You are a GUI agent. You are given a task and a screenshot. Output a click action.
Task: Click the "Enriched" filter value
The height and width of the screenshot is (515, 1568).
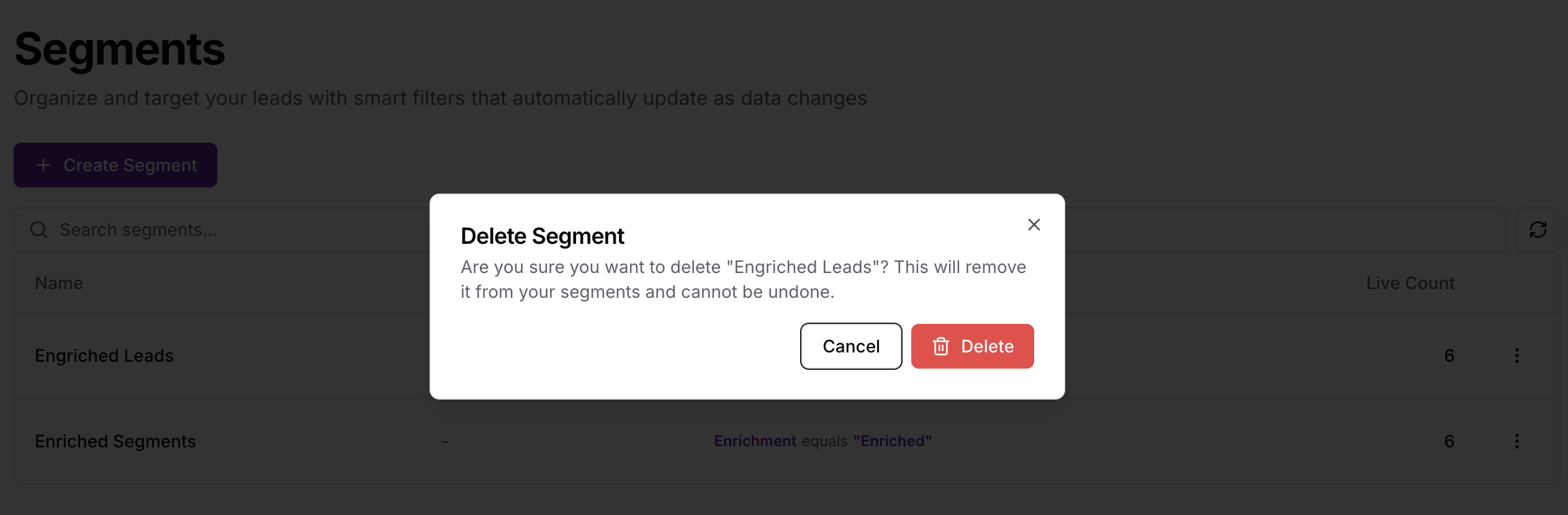[892, 441]
